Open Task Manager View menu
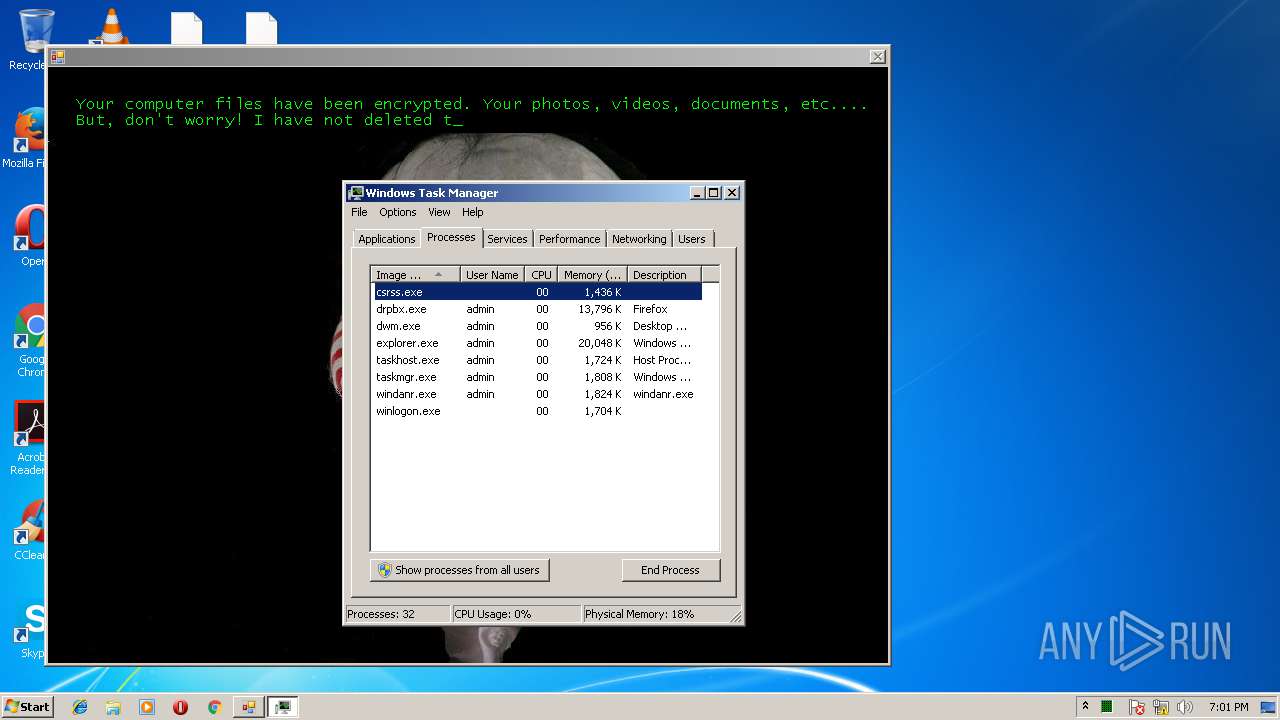Viewport: 1280px width, 720px height. 439,212
